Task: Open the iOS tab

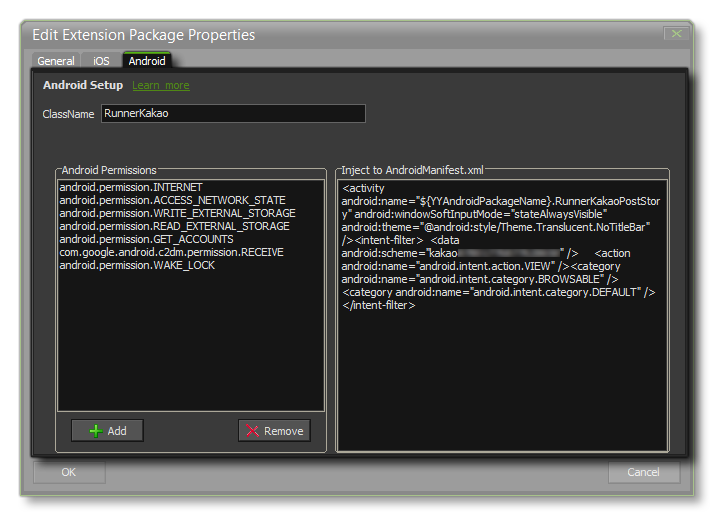Action: click(x=101, y=61)
